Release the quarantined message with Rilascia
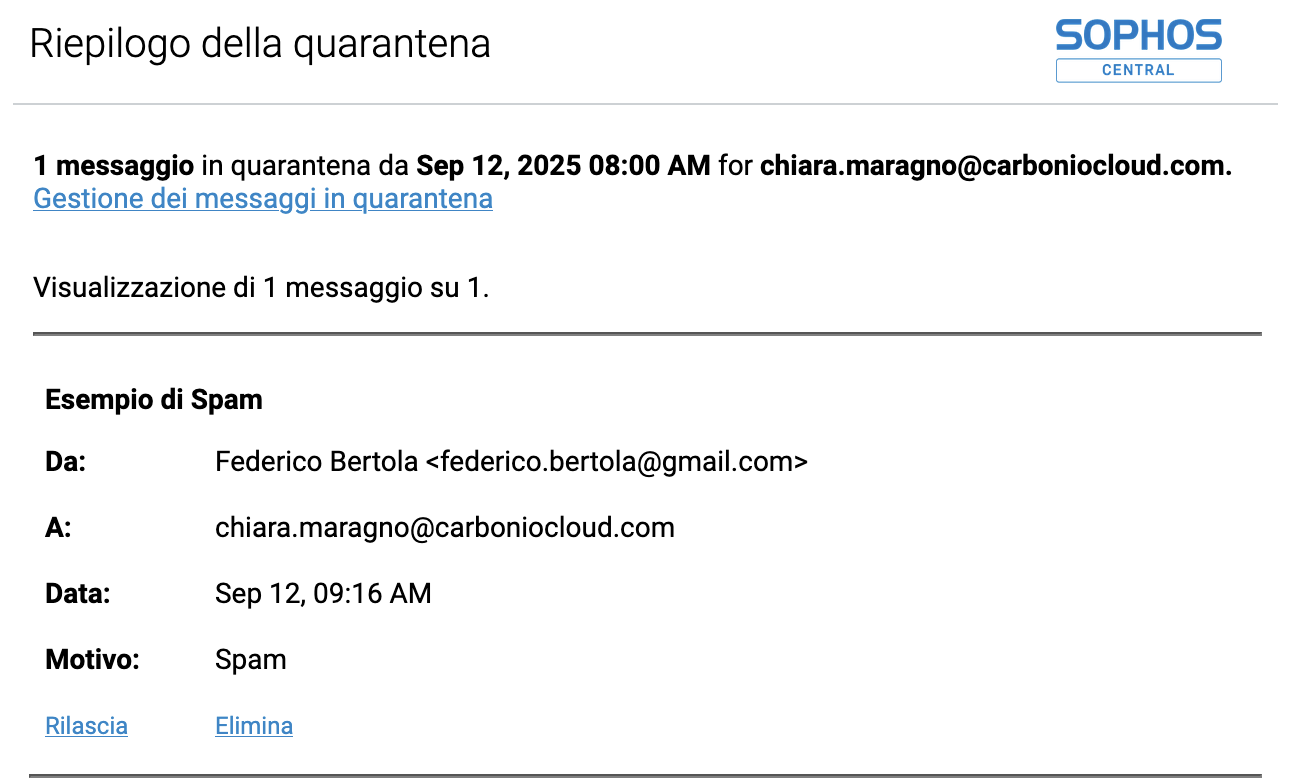Image resolution: width=1300 pixels, height=784 pixels. (x=86, y=726)
